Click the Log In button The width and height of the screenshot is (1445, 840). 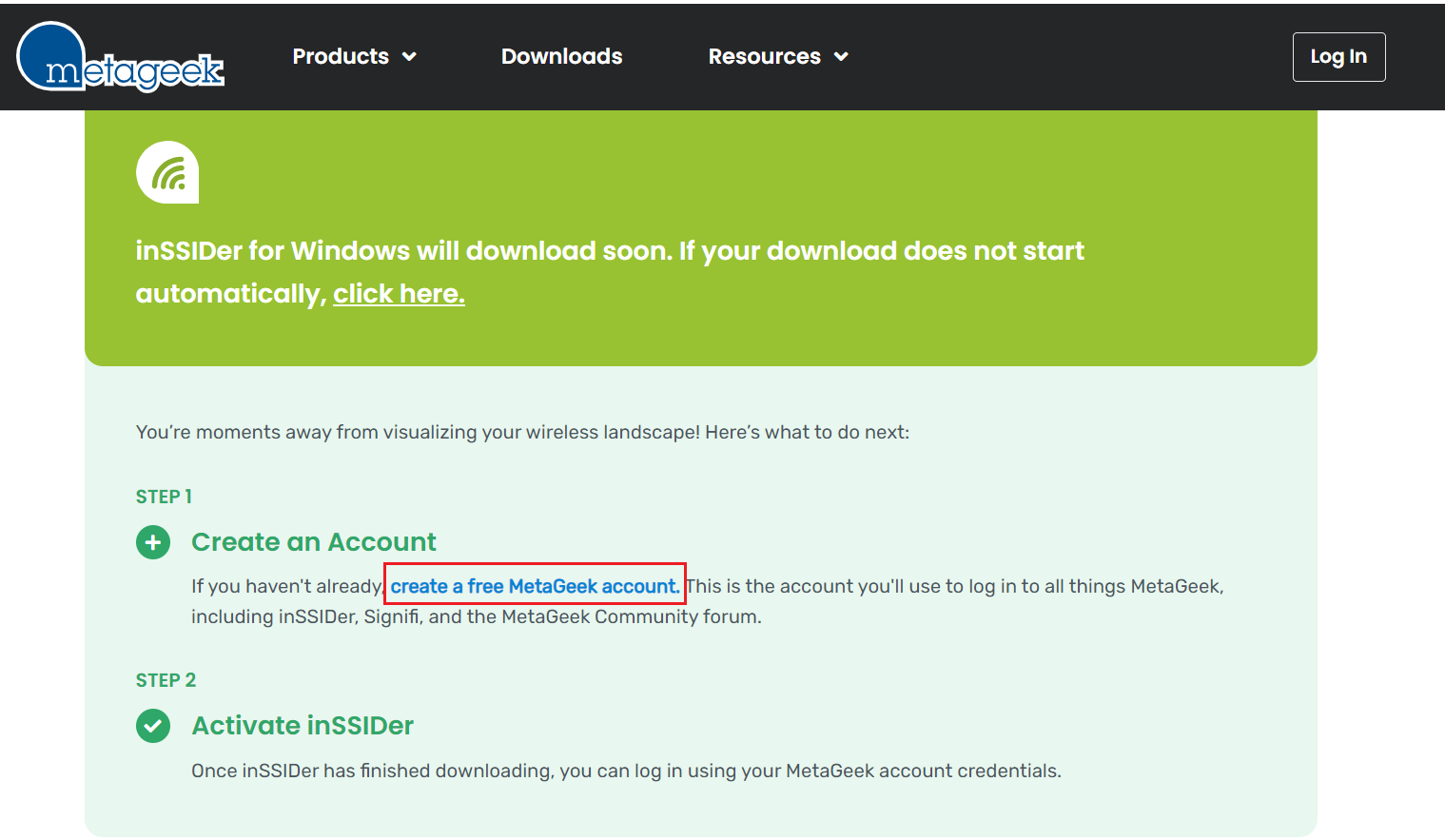click(1338, 57)
